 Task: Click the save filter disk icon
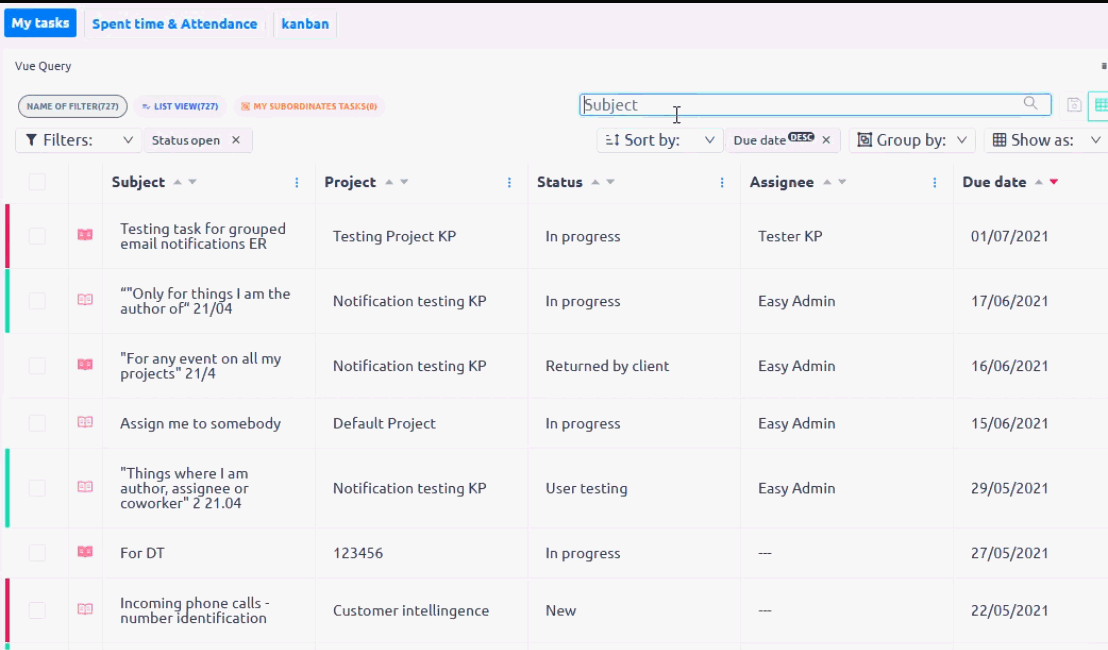1074,105
